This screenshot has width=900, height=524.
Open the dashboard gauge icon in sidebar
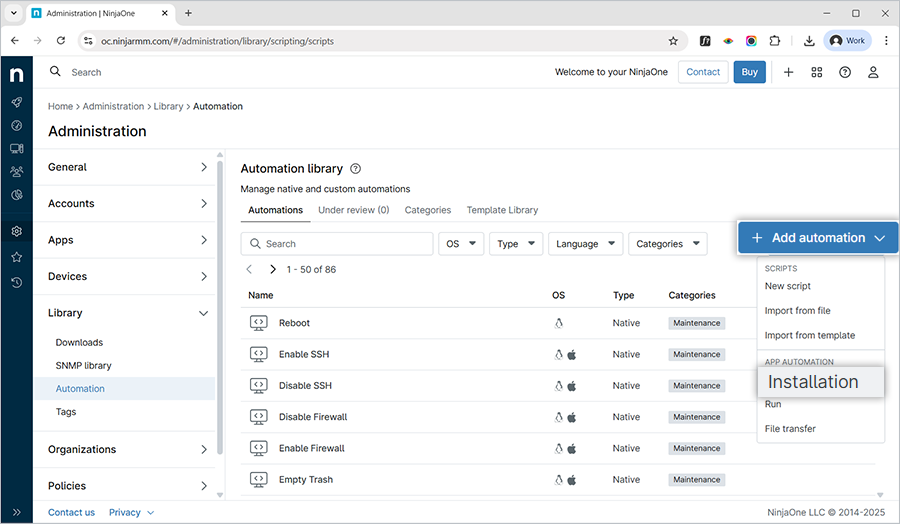click(16, 125)
